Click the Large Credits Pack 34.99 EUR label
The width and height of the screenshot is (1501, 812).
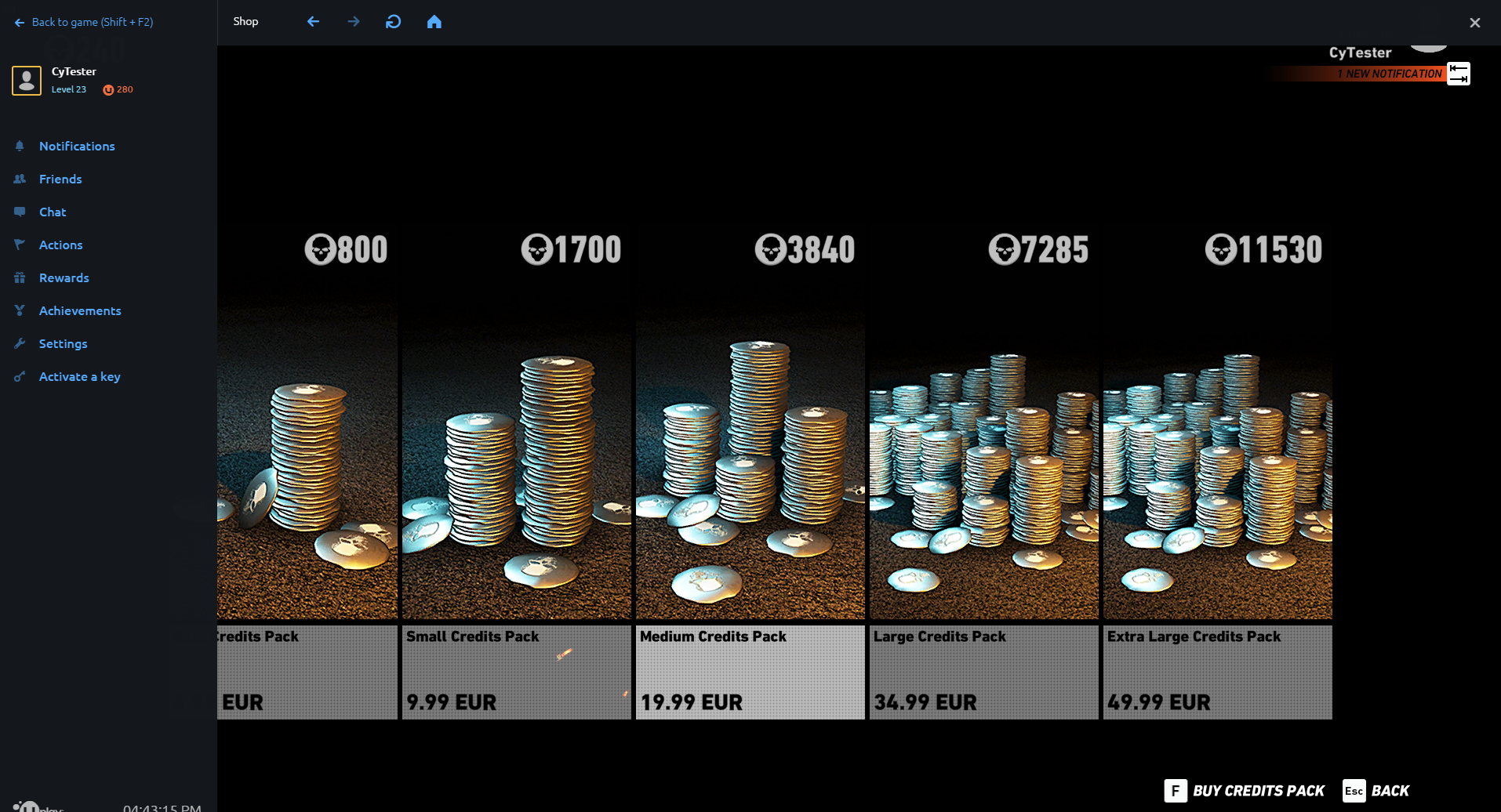coord(984,672)
